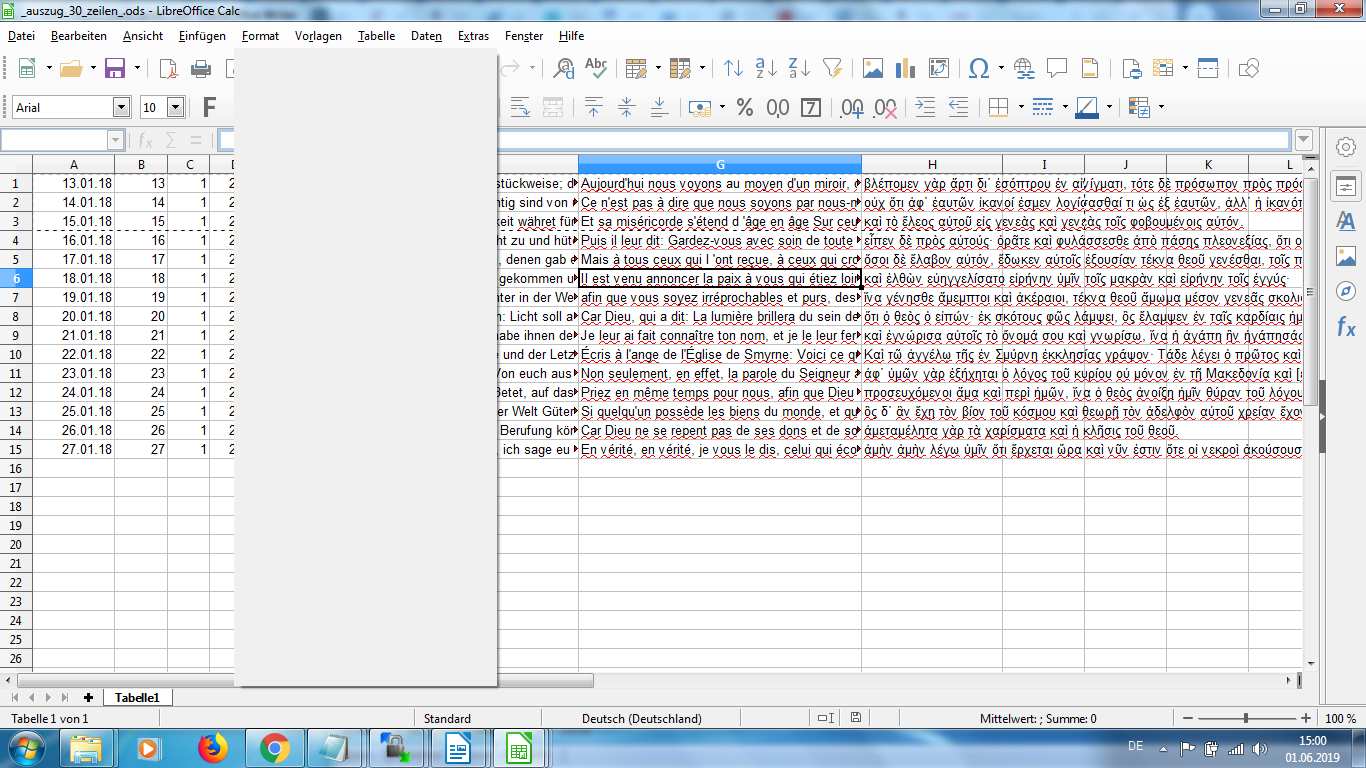Insert an image from file
This screenshot has height=768, width=1366.
pyautogui.click(x=871, y=68)
